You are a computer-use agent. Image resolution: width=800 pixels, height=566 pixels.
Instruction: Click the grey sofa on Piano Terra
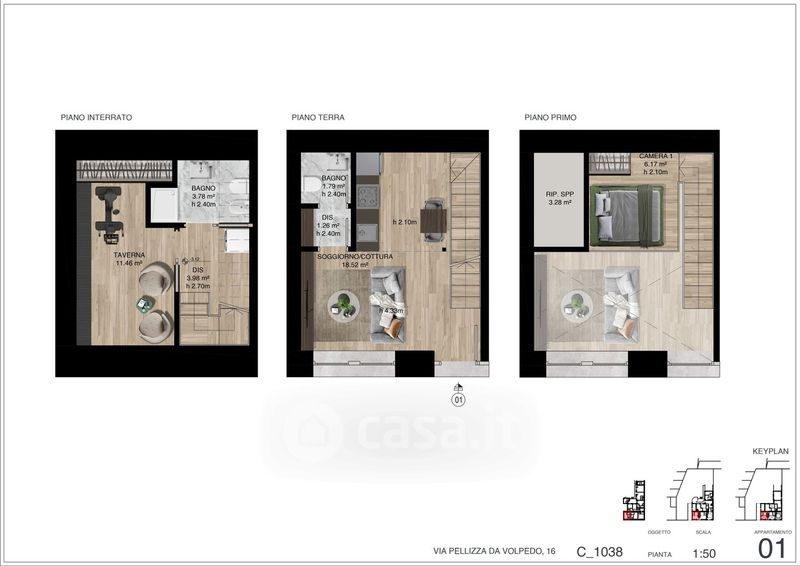[x=388, y=305]
